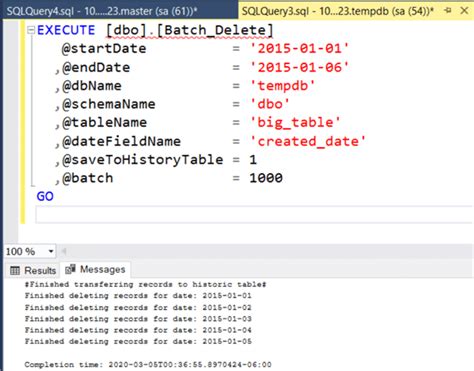Click the 'tempdb' string value
This screenshot has width=474, height=371.
coord(282,86)
